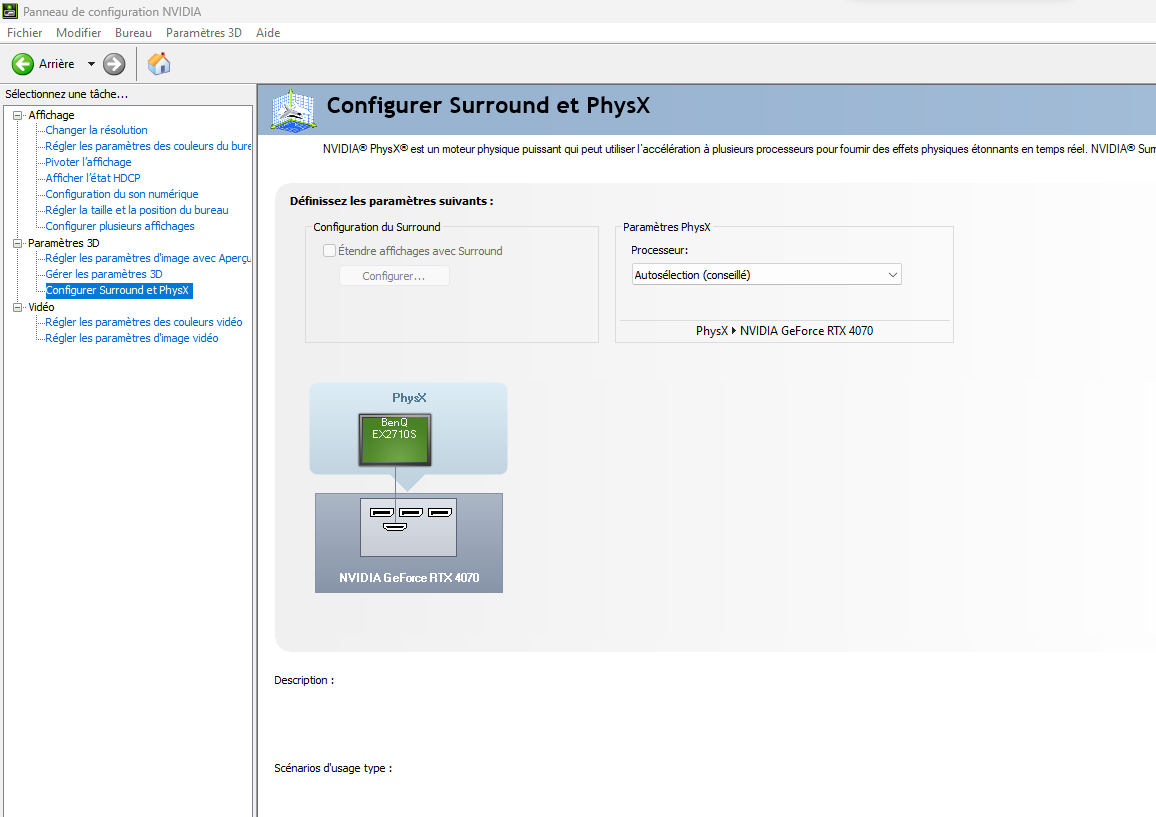Collapse the Vidéo tree section
1156x817 pixels.
pyautogui.click(x=17, y=307)
